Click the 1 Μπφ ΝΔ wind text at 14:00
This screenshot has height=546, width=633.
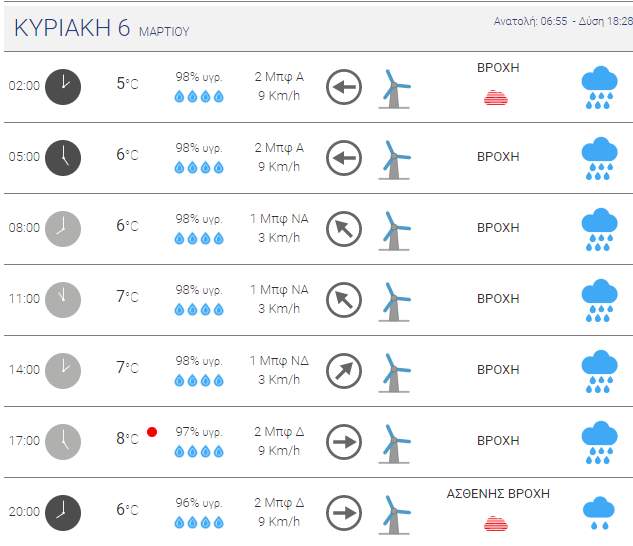coord(279,361)
